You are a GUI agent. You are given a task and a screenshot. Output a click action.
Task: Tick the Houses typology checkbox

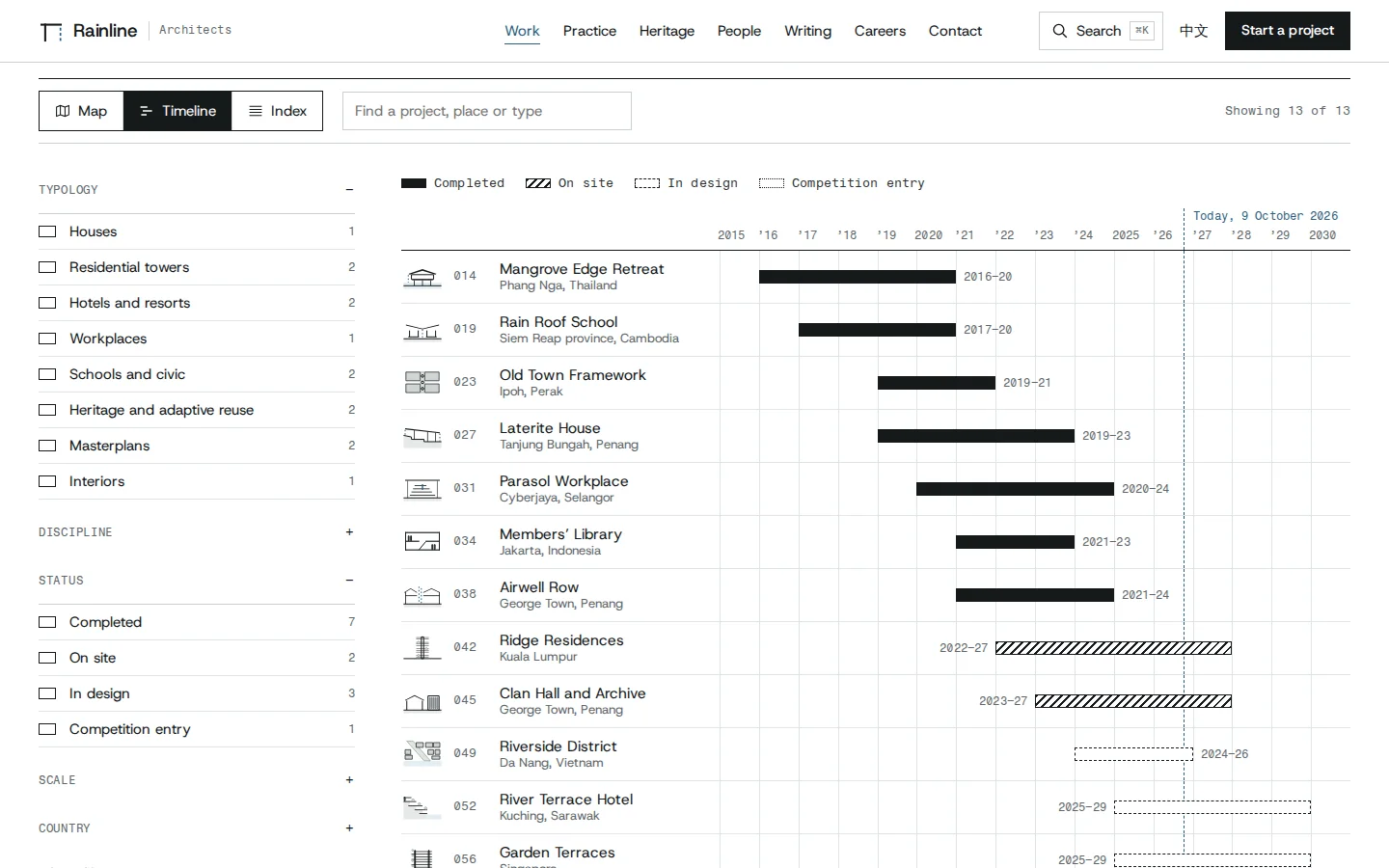[47, 231]
